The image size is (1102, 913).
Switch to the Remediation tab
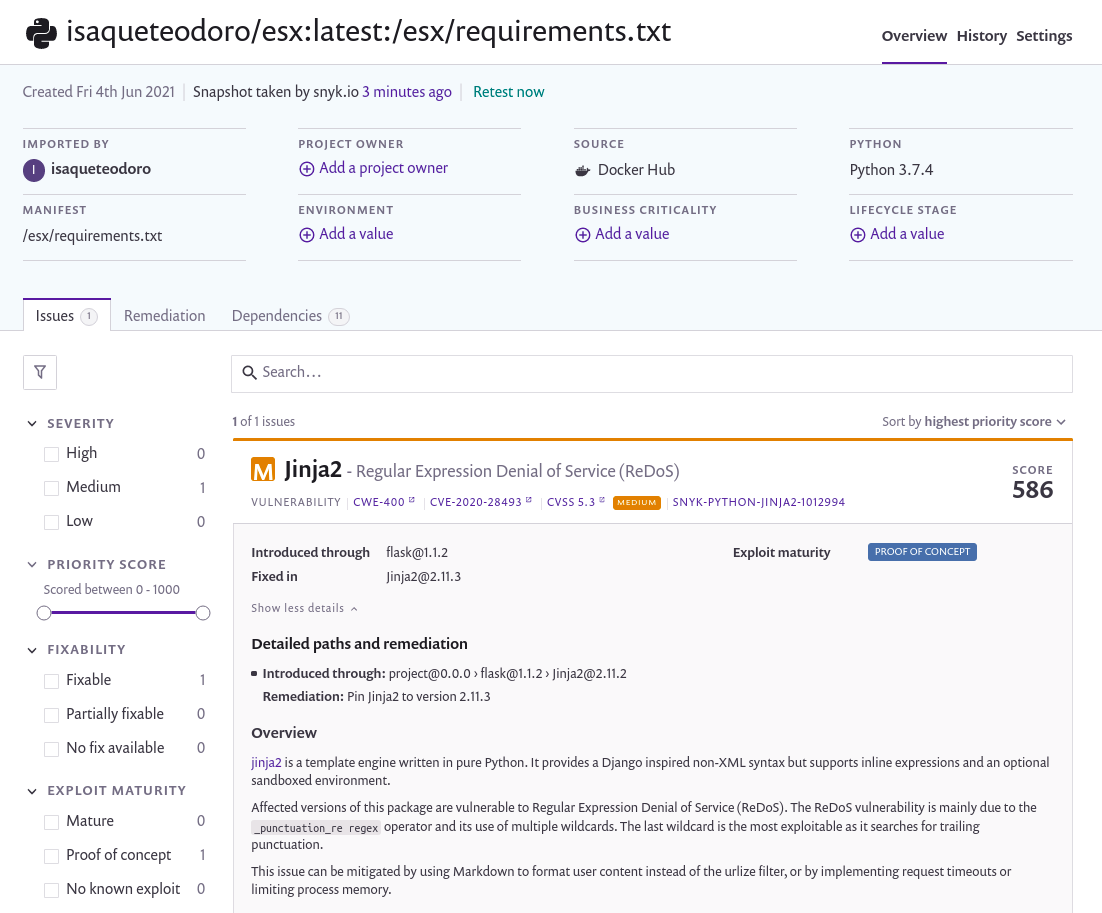[x=164, y=316]
